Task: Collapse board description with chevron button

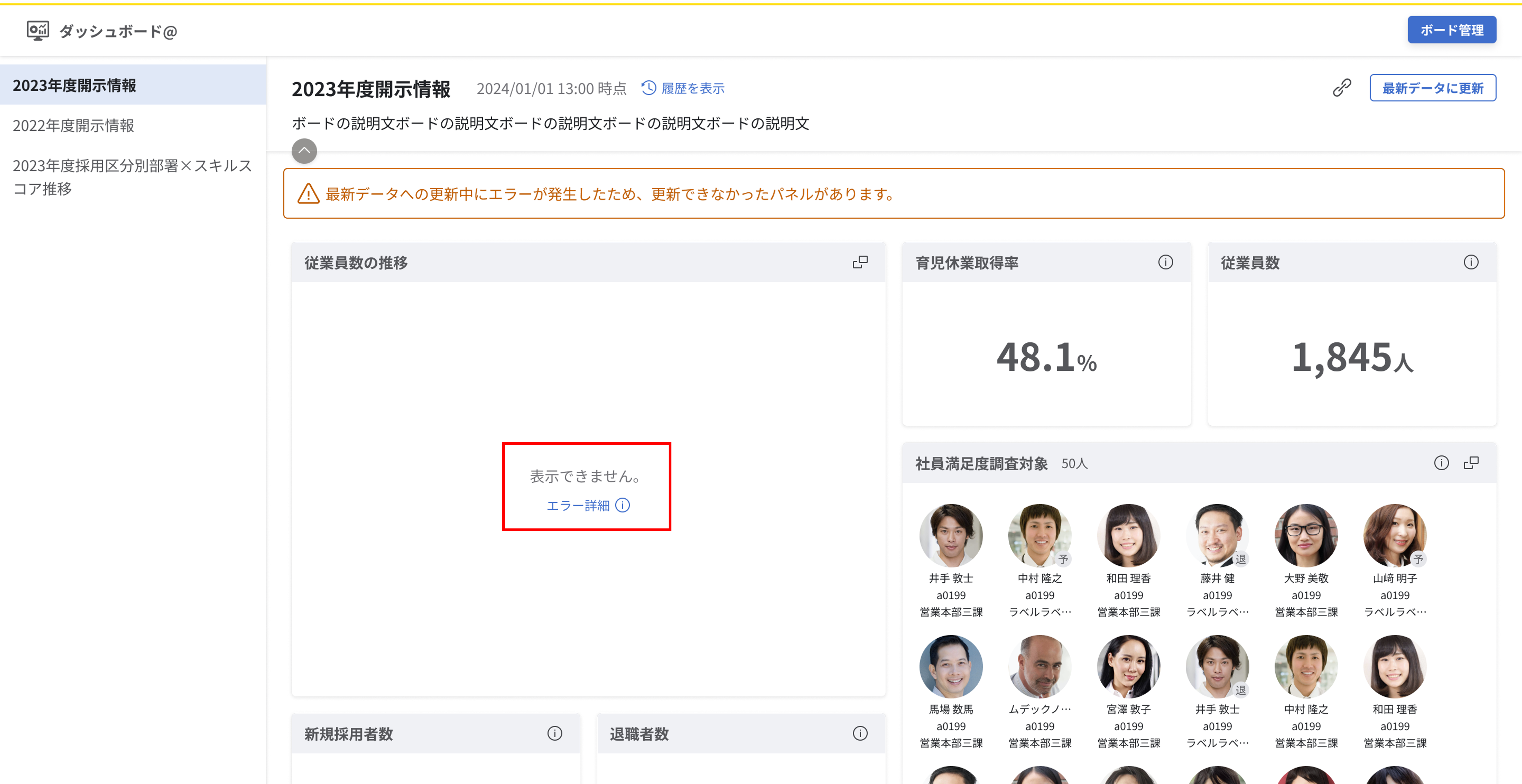Action: (304, 151)
